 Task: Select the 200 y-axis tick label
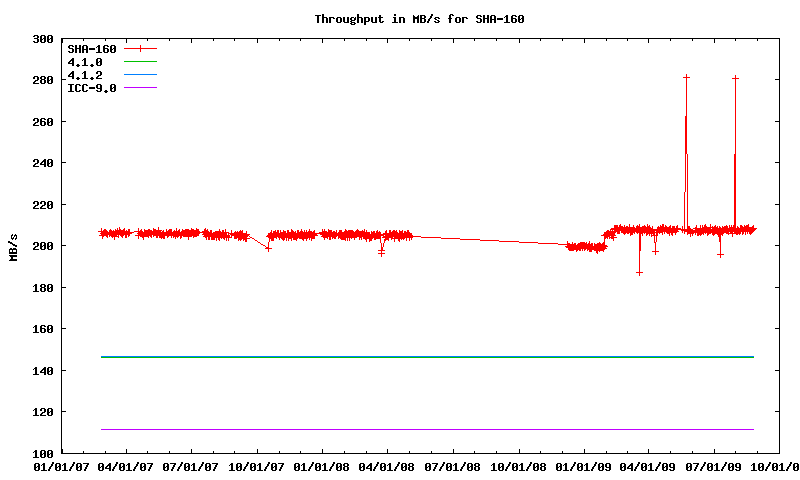43,246
